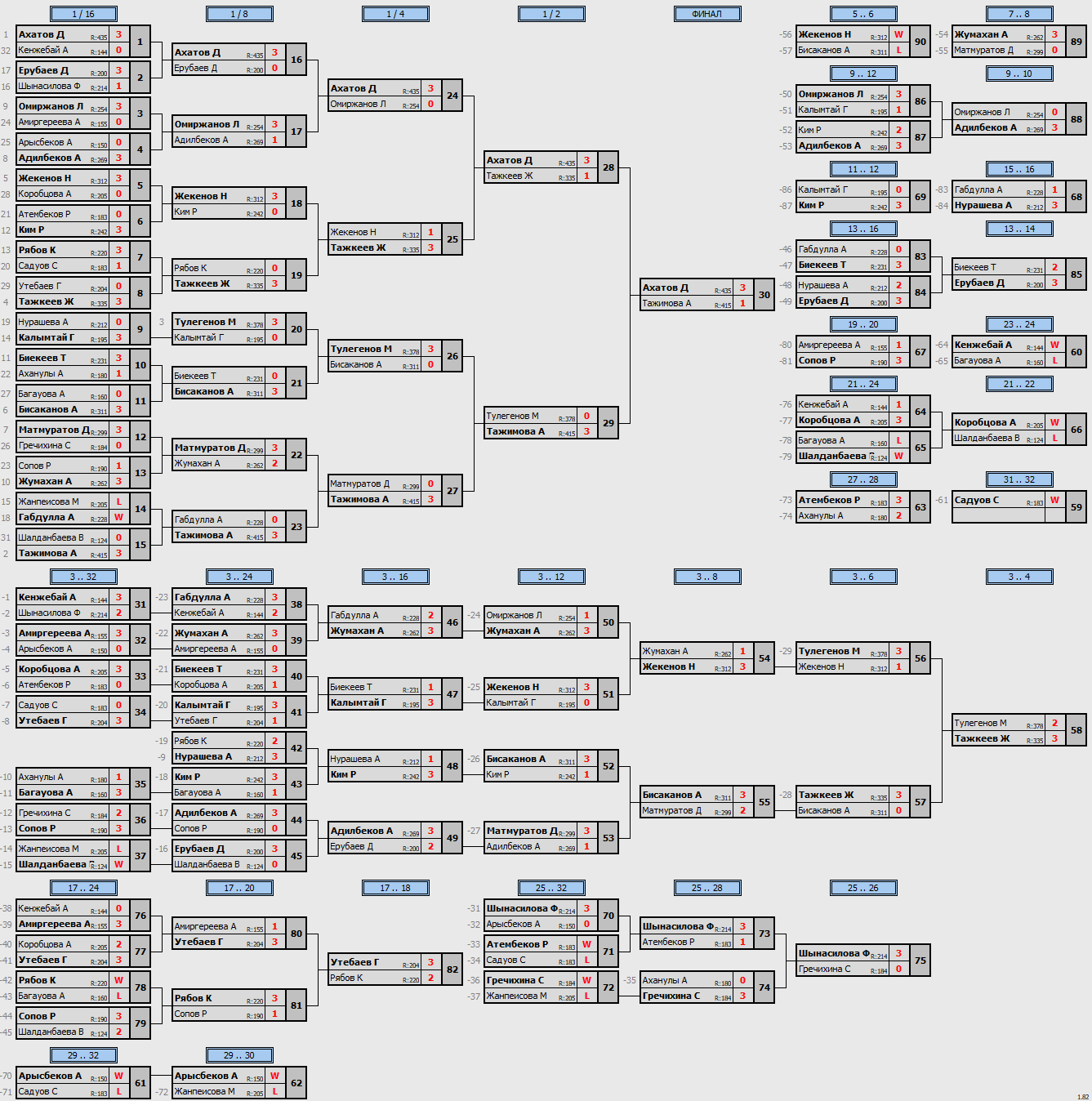The image size is (1092, 1101).
Task: Select "Адилбеков А" in match 88
Action: (986, 127)
